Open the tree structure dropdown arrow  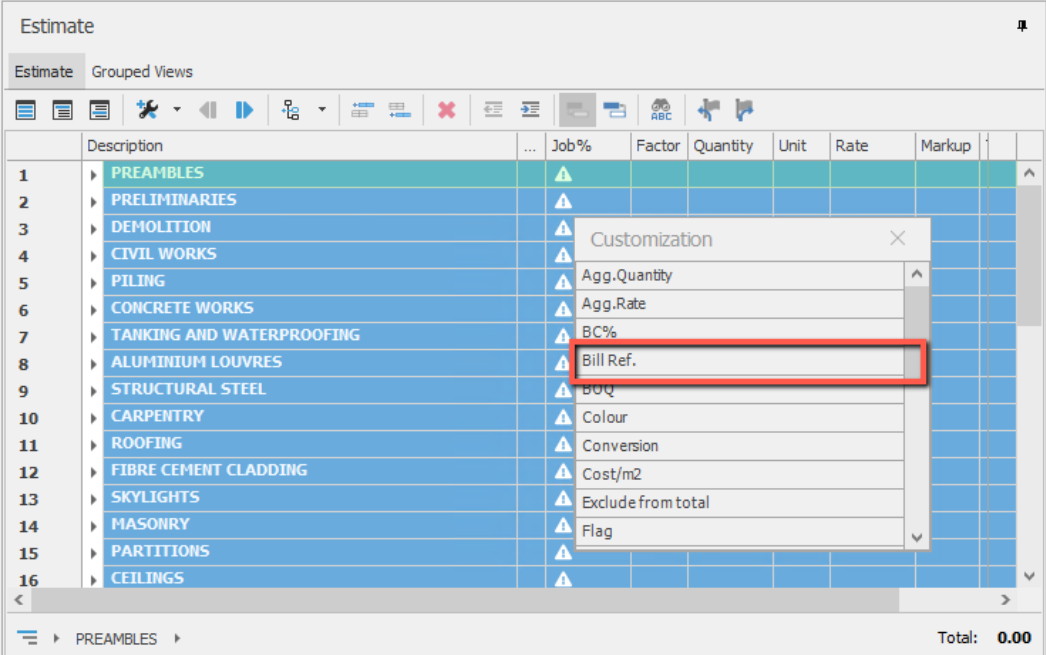[x=321, y=110]
